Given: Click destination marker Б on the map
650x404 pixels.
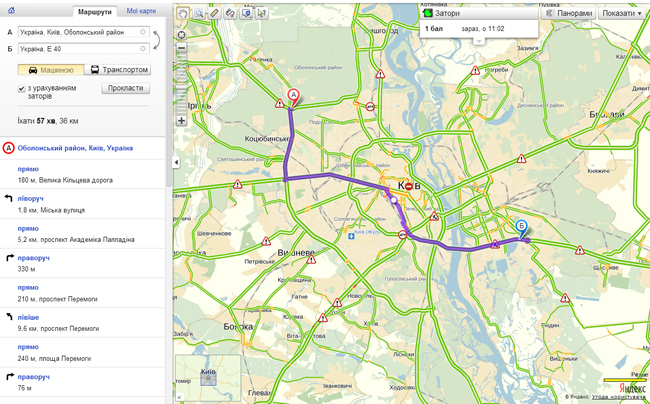Looking at the screenshot, I should 521,229.
